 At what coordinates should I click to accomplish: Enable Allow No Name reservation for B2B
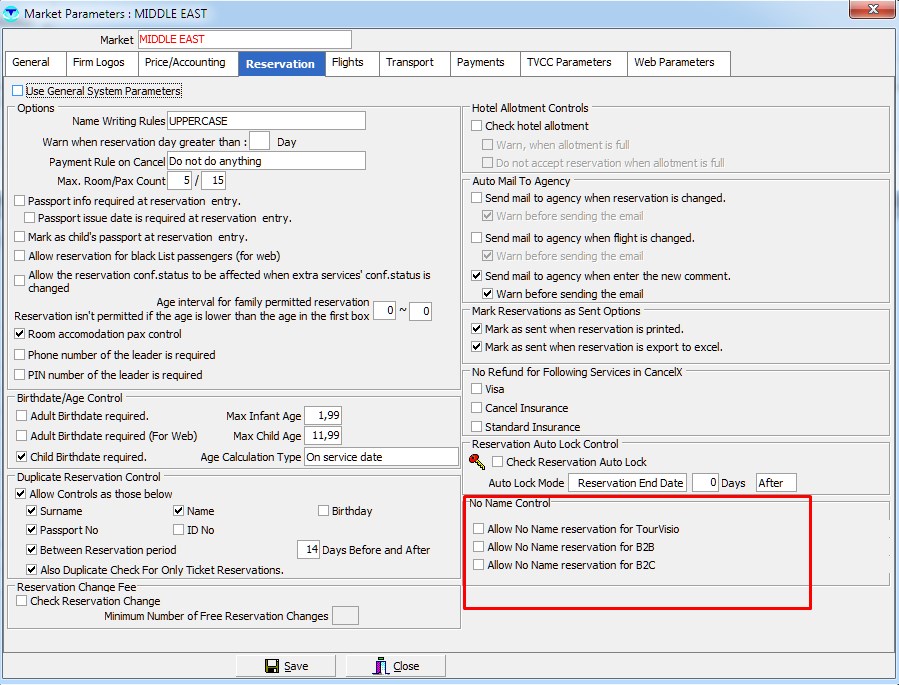pyautogui.click(x=479, y=547)
